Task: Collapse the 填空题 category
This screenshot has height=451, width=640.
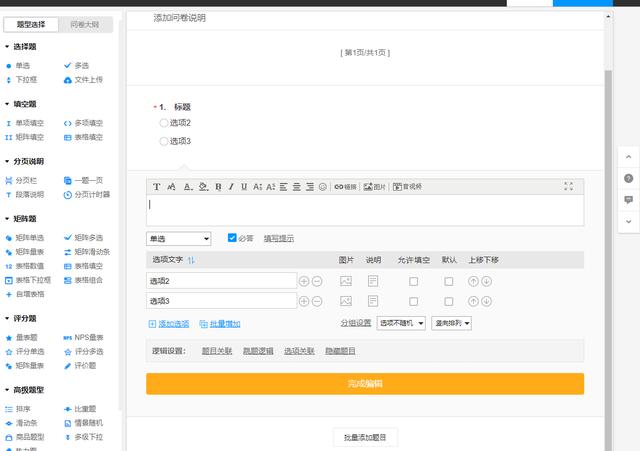Action: 21,104
